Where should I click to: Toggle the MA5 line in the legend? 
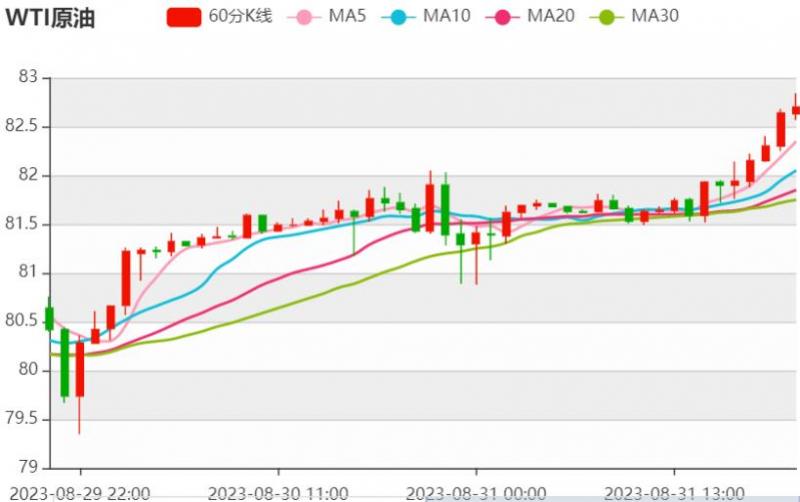[327, 16]
